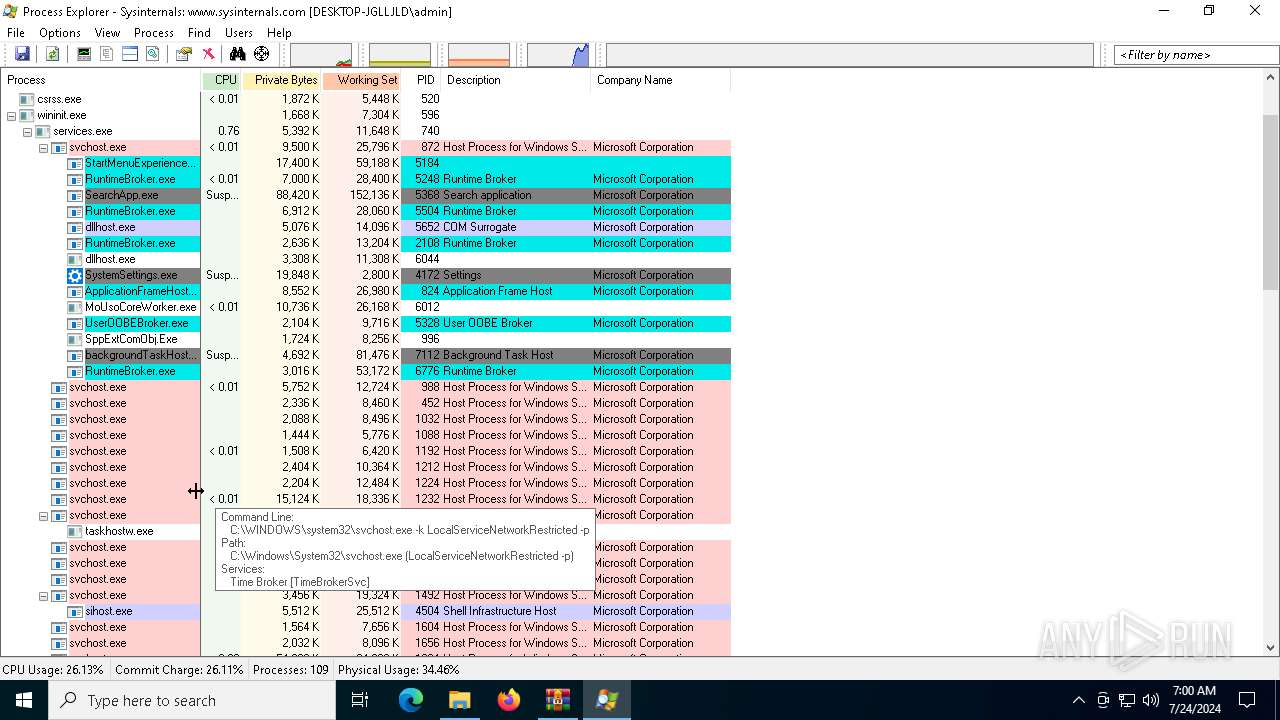Image resolution: width=1280 pixels, height=720 pixels.
Task: Open the orange physical memory mini graph
Action: (479, 55)
